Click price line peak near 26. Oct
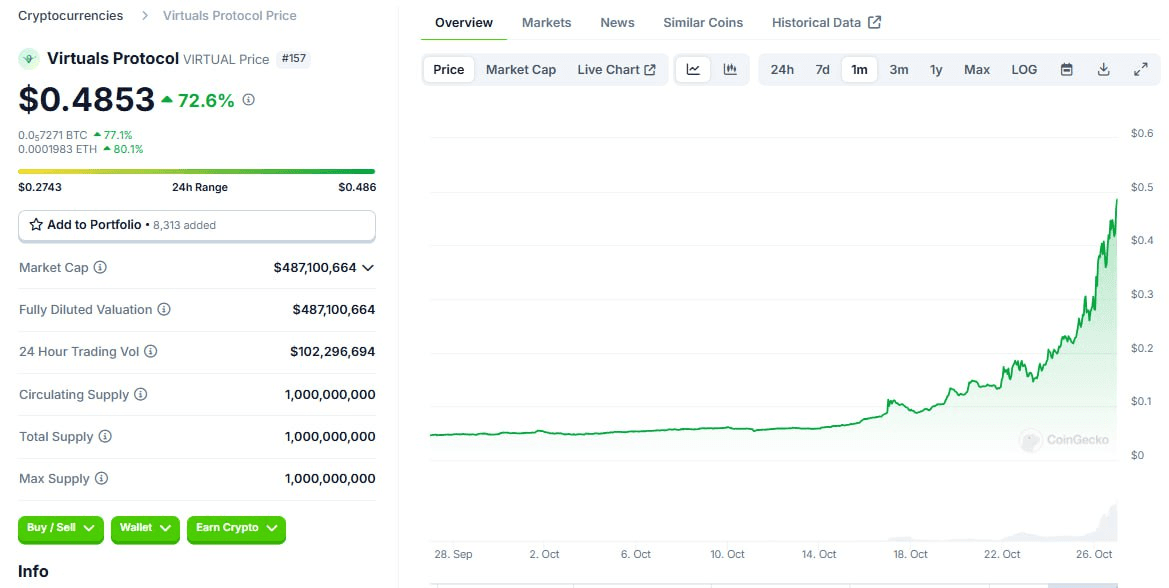Image resolution: width=1169 pixels, height=588 pixels. (1116, 200)
